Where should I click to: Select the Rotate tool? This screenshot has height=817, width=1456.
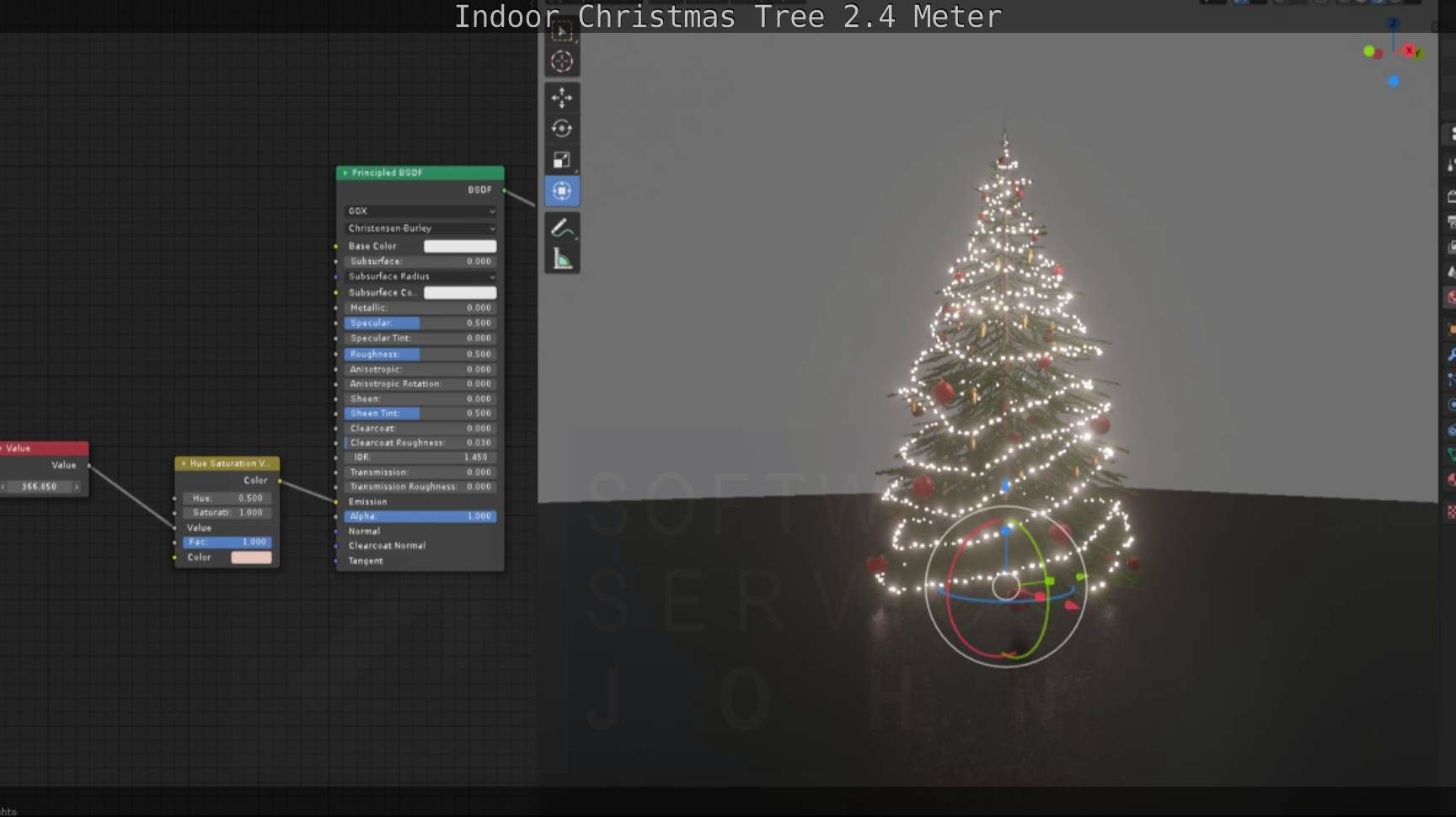(562, 129)
